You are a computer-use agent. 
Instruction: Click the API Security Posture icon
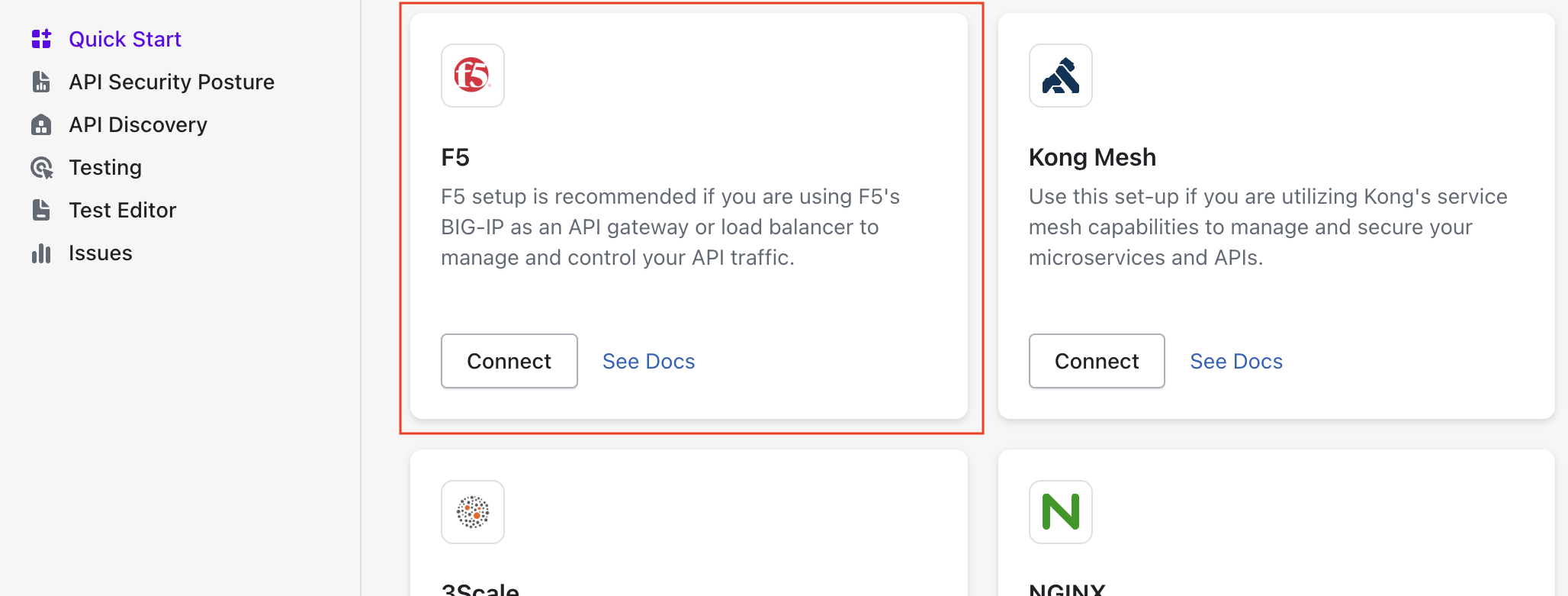[41, 82]
